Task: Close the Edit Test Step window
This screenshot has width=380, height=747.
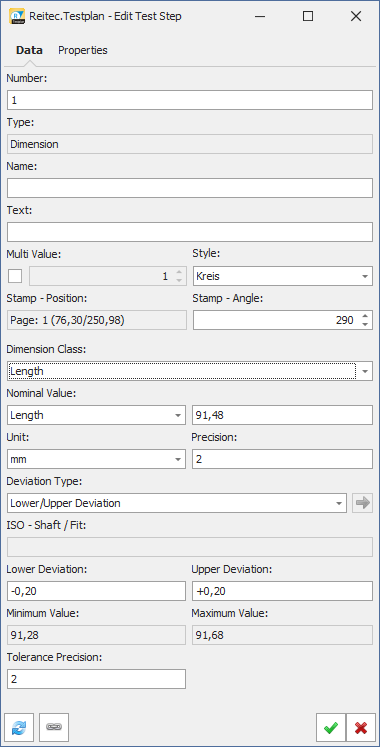Action: pyautogui.click(x=356, y=16)
